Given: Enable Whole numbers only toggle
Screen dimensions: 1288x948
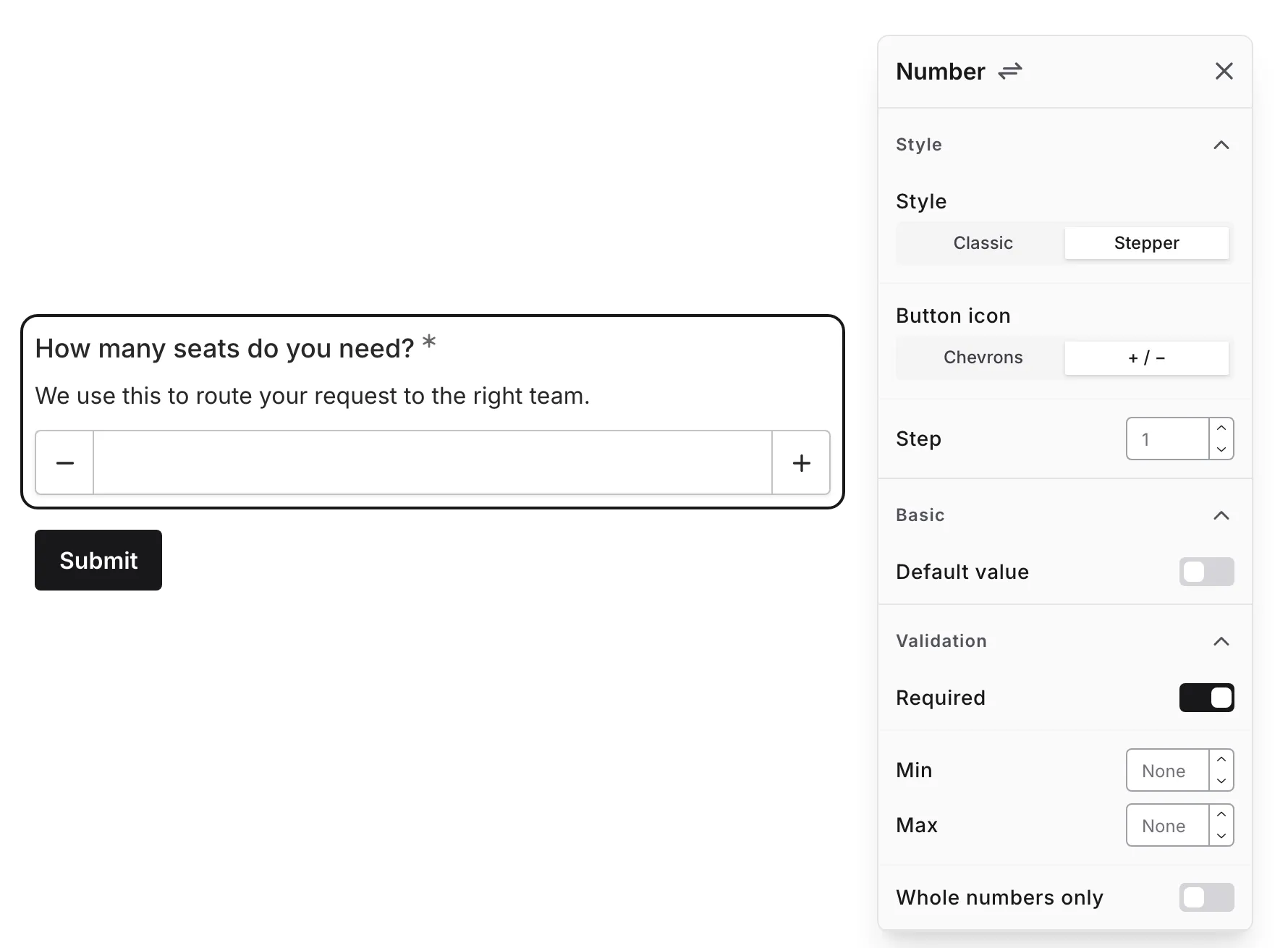Looking at the screenshot, I should (x=1206, y=897).
